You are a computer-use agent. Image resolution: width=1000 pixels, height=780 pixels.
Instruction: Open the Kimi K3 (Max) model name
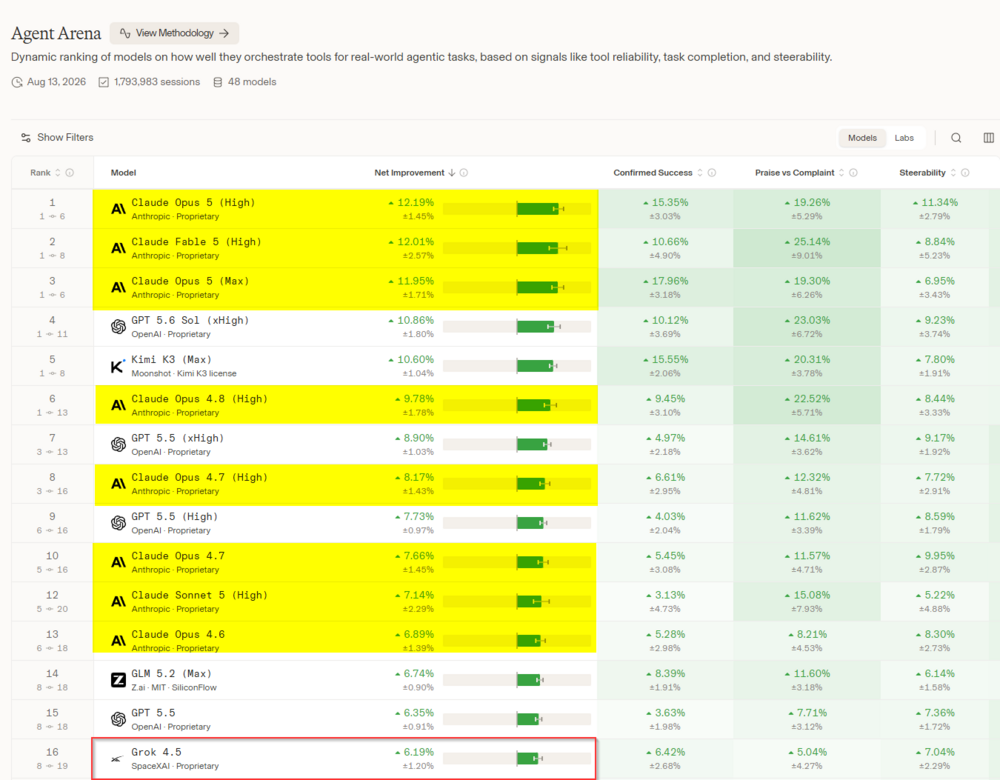172,360
